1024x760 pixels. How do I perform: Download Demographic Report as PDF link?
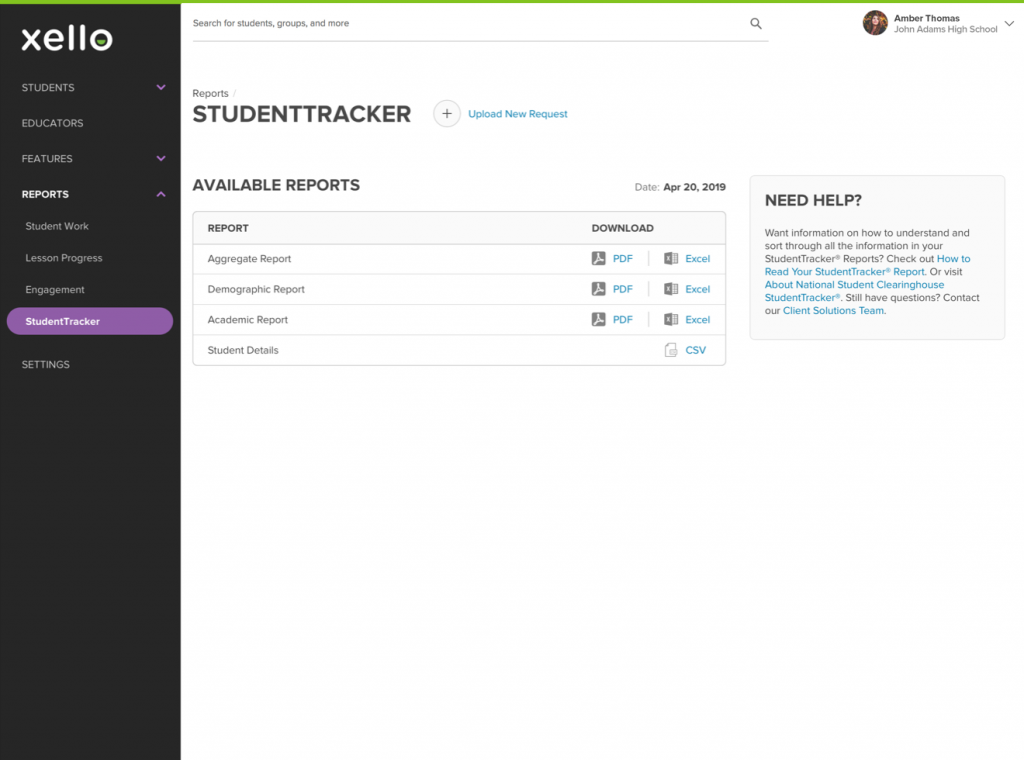point(622,289)
